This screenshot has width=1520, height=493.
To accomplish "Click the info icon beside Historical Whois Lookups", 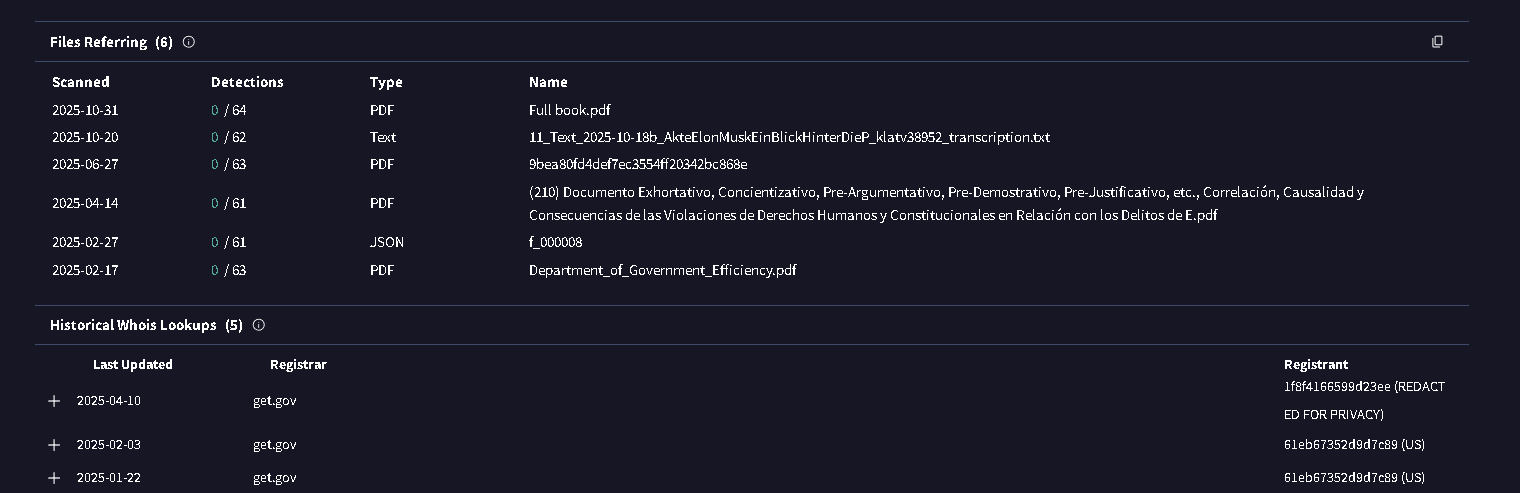I will click(x=259, y=325).
